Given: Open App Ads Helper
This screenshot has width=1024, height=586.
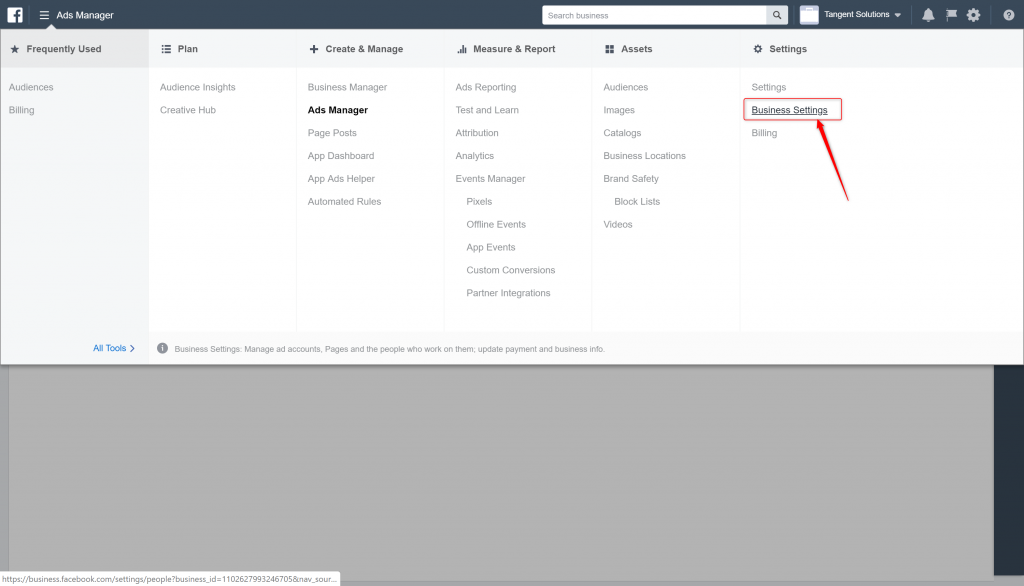Looking at the screenshot, I should [x=341, y=178].
